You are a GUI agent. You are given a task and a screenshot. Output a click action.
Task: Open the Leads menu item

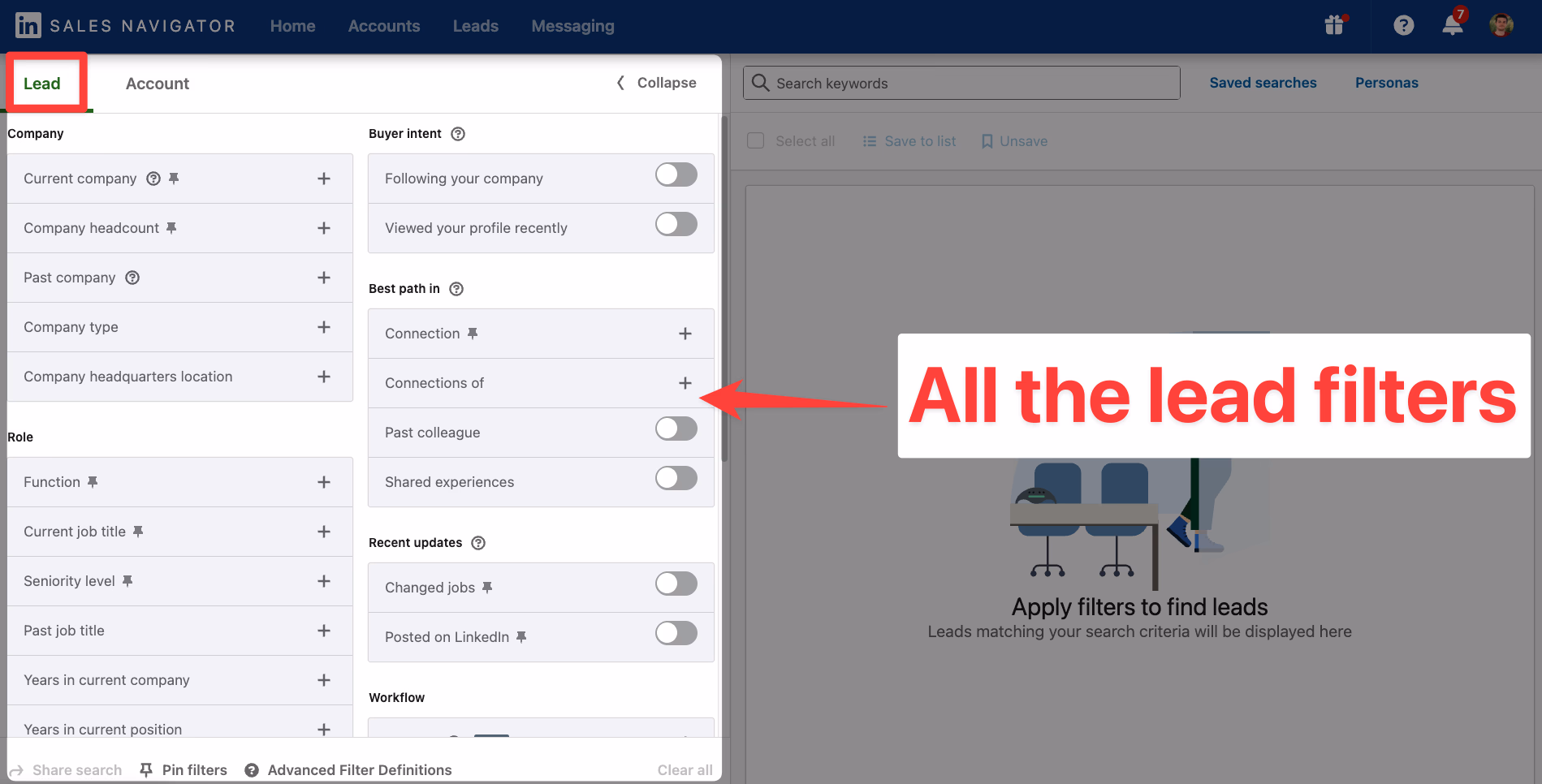point(476,26)
